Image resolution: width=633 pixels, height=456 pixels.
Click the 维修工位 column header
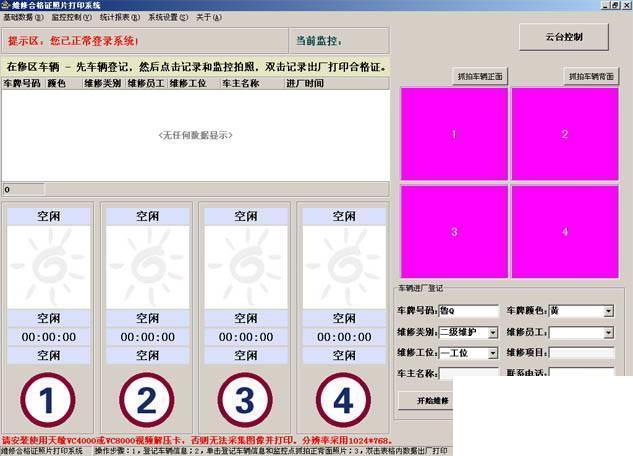pos(193,84)
